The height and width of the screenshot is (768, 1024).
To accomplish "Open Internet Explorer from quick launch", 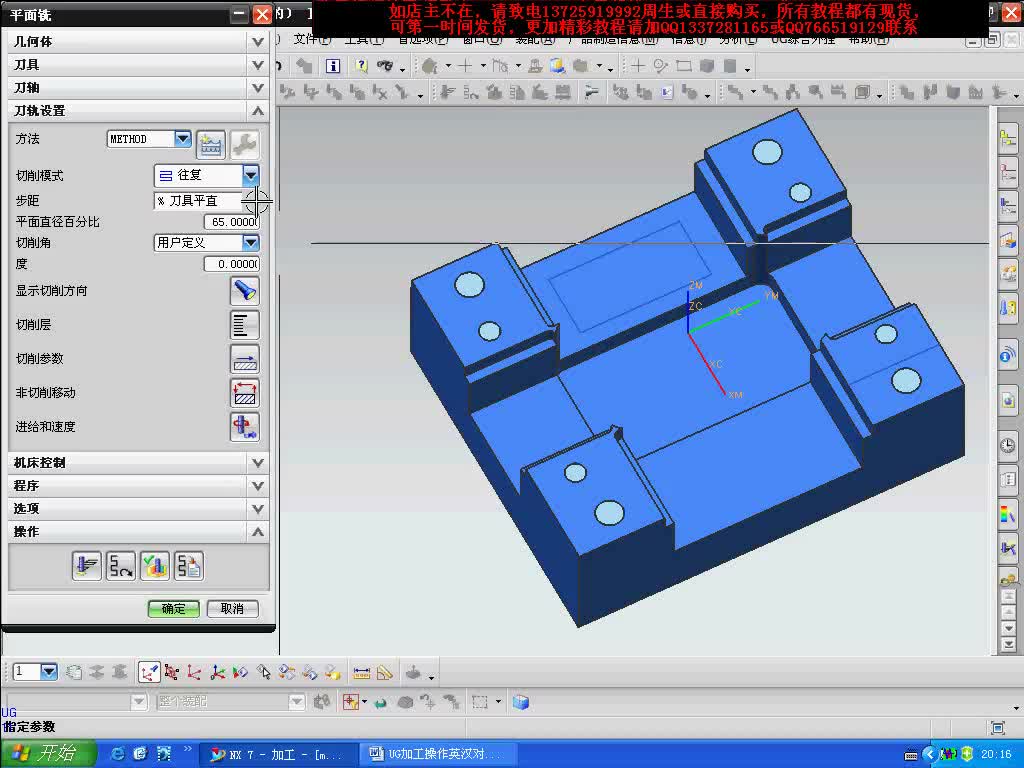I will (x=118, y=754).
